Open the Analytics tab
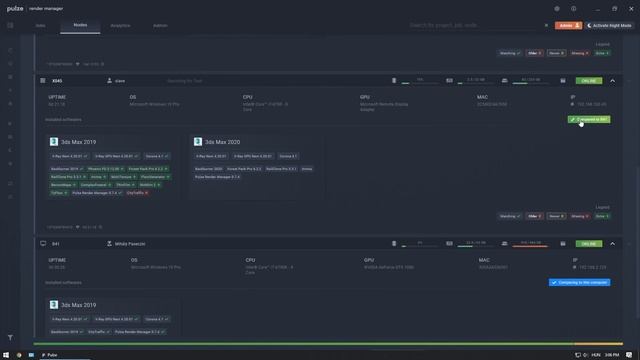Image resolution: width=640 pixels, height=360 pixels. tap(120, 25)
